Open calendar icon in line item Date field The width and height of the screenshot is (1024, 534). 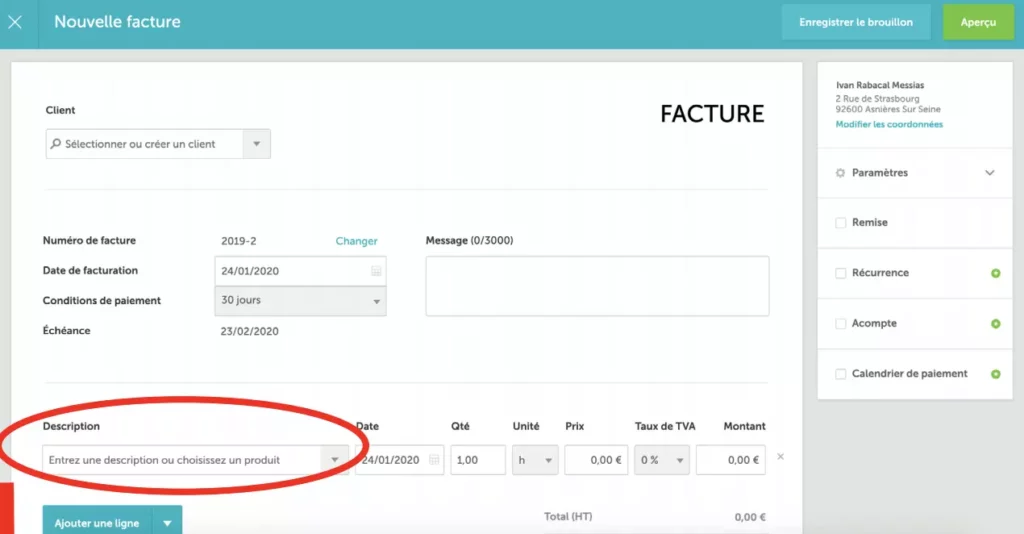click(x=433, y=460)
